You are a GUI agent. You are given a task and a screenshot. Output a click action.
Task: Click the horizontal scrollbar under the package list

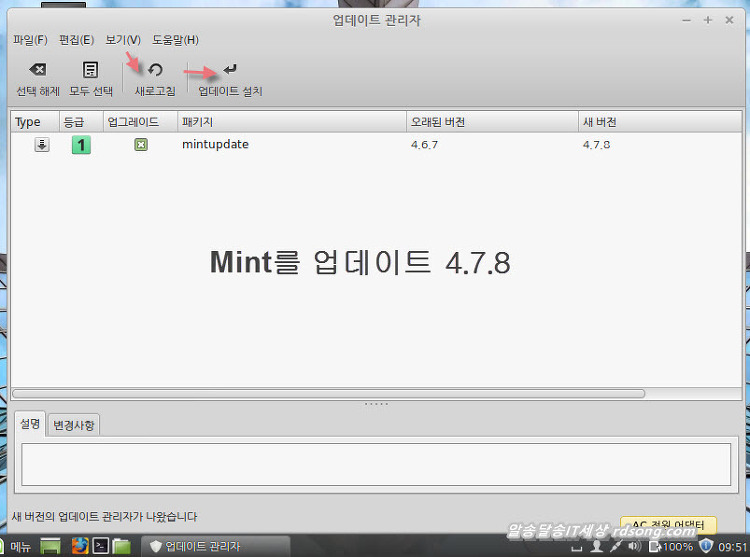pos(328,394)
